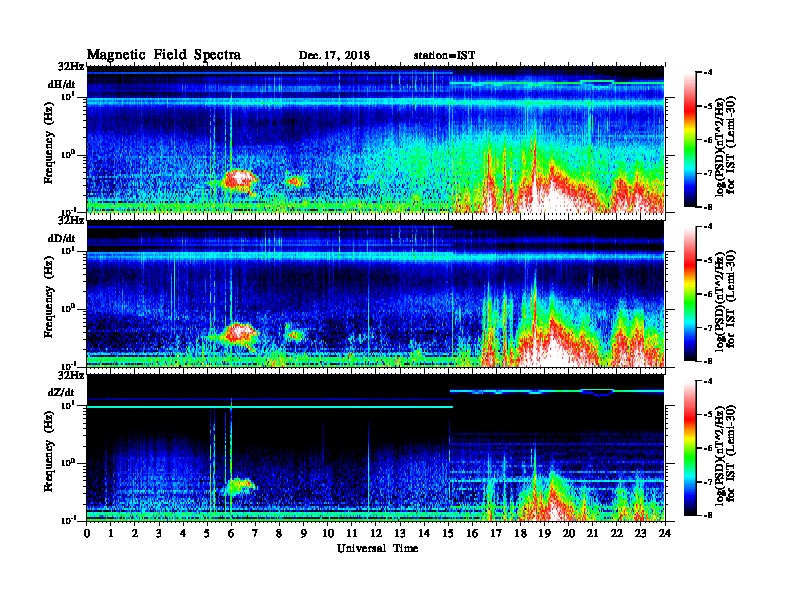Click the 06 UT red burst in dD/dt spectrogram
This screenshot has width=792, height=612.
pyautogui.click(x=239, y=333)
